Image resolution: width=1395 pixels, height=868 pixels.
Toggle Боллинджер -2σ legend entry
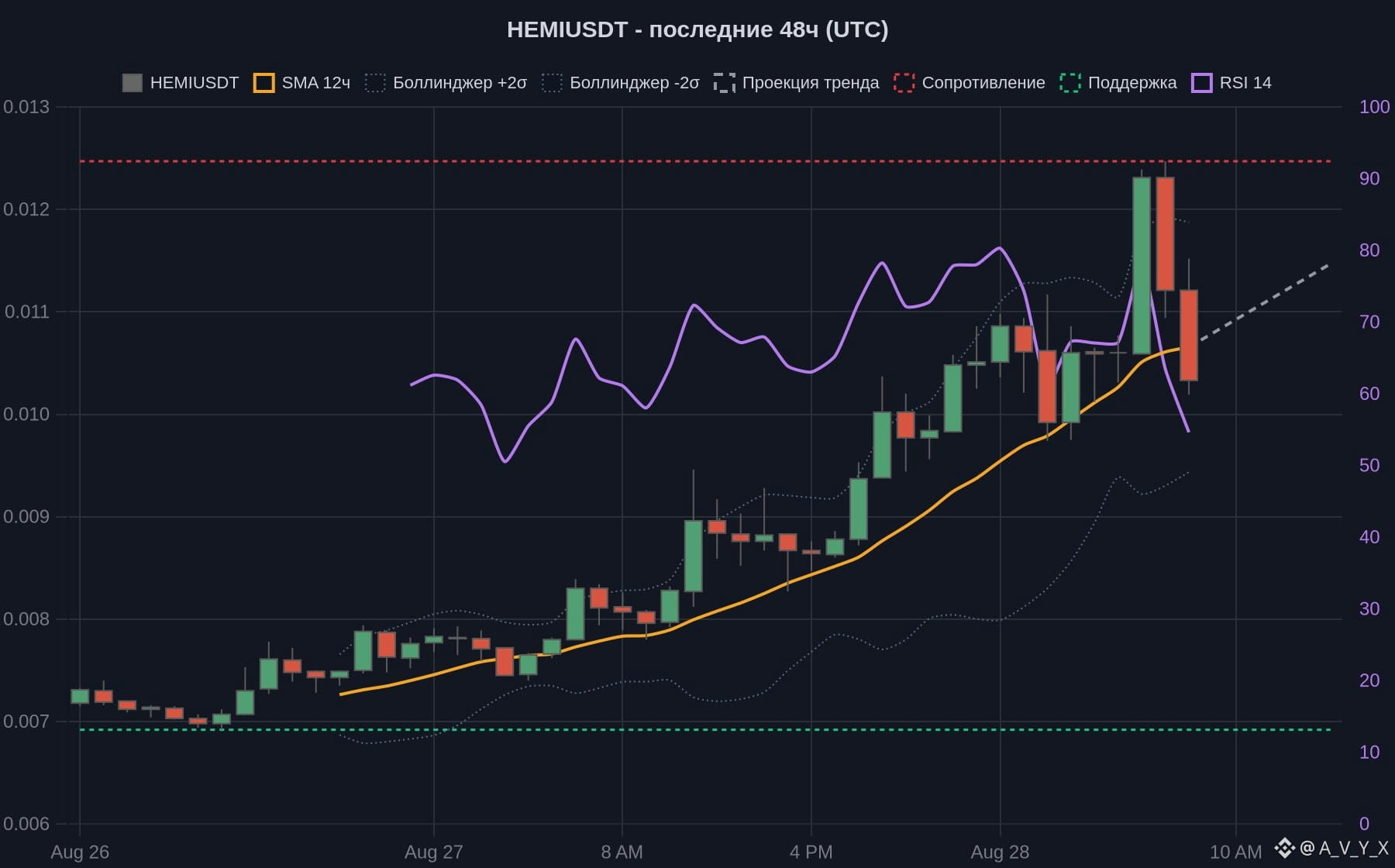(621, 83)
